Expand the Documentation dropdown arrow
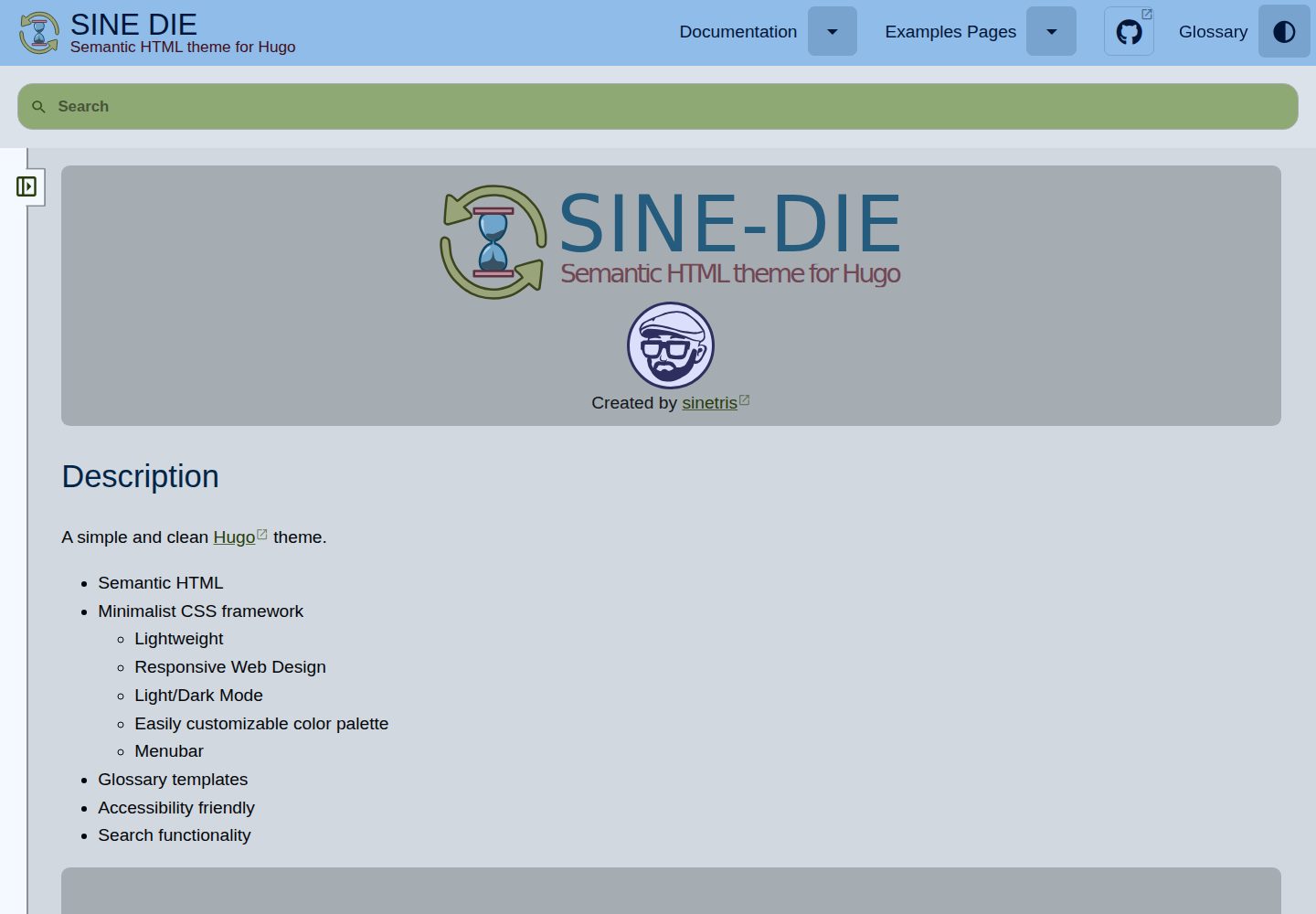This screenshot has width=1316, height=914. [x=833, y=32]
